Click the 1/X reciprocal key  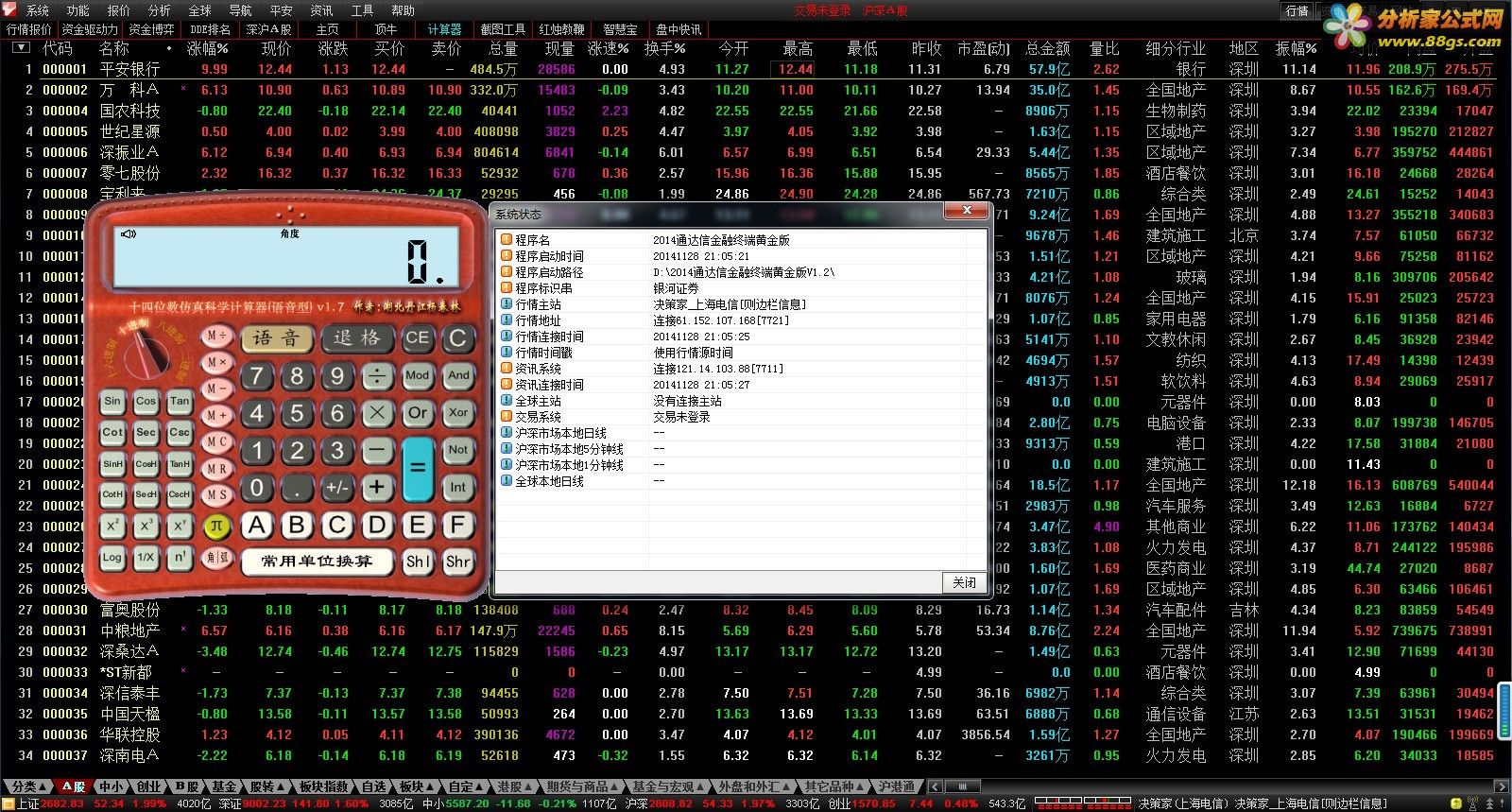coord(146,558)
